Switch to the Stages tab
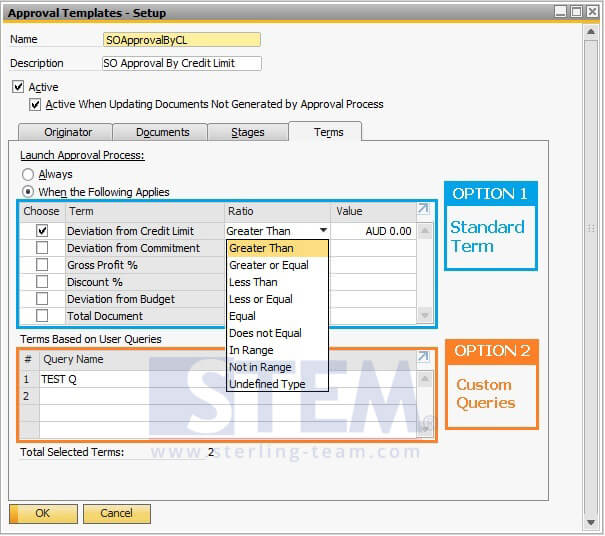Image resolution: width=605 pixels, height=536 pixels. click(x=248, y=132)
